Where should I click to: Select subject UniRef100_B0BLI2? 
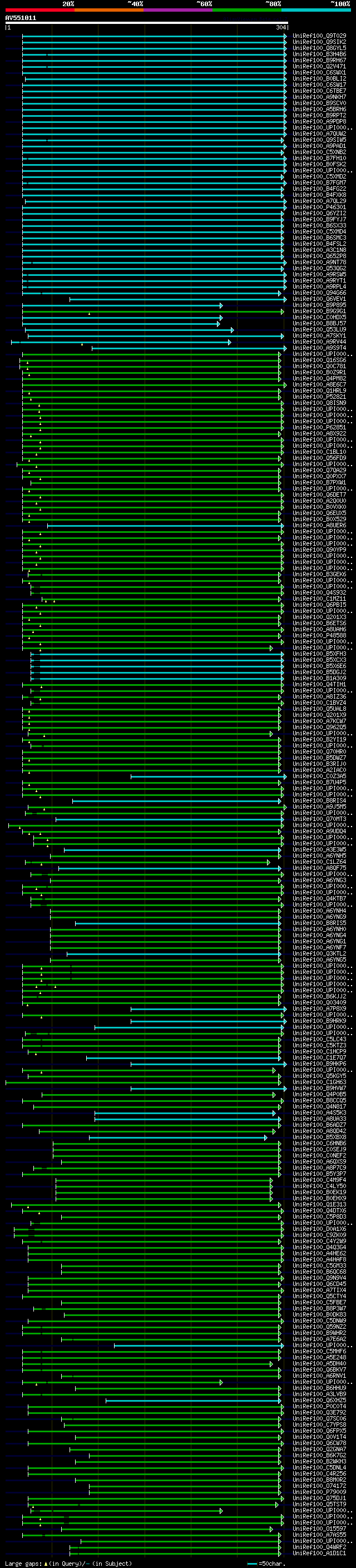tap(319, 79)
